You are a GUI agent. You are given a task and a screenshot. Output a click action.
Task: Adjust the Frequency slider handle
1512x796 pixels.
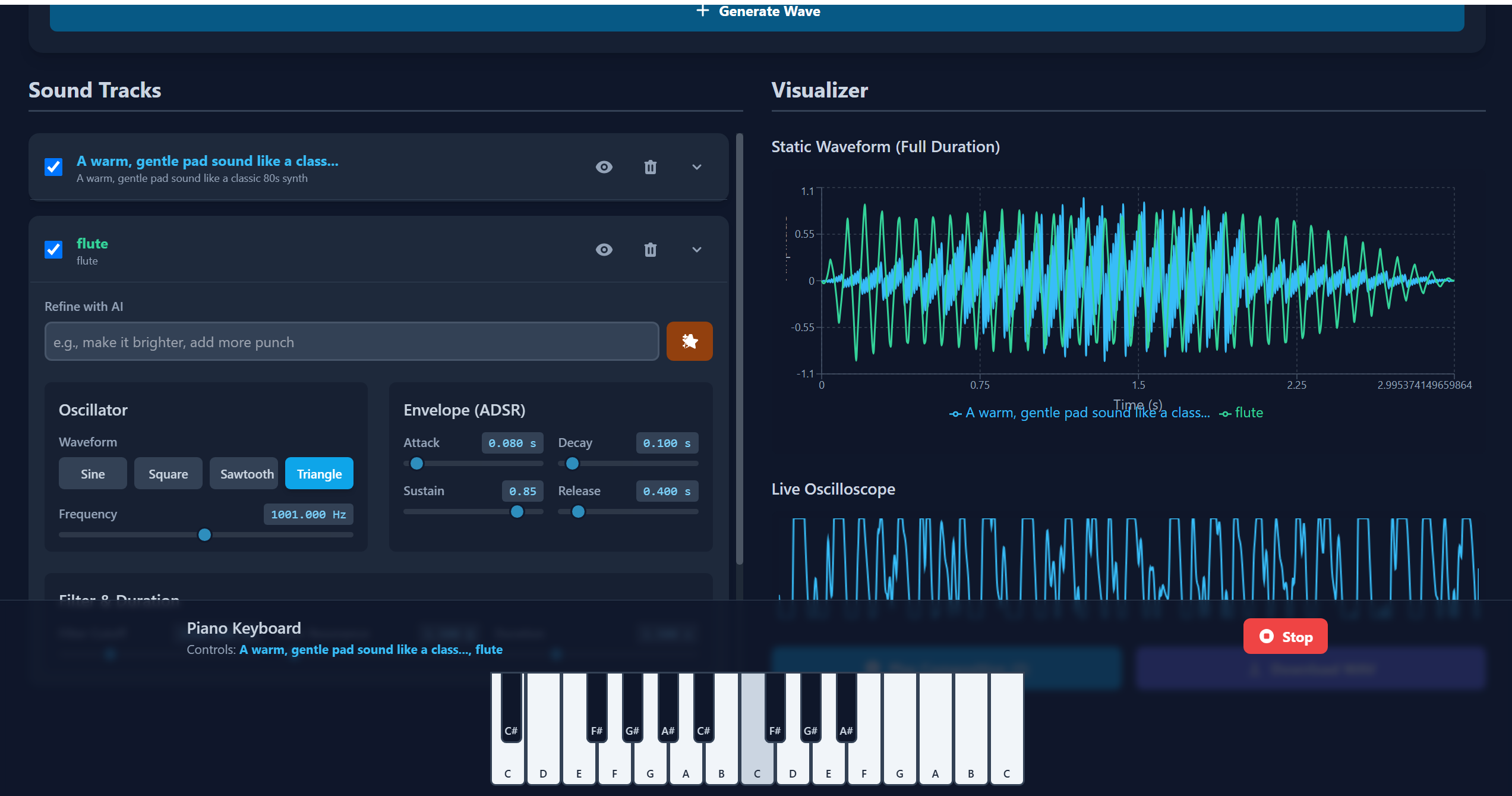pos(204,534)
